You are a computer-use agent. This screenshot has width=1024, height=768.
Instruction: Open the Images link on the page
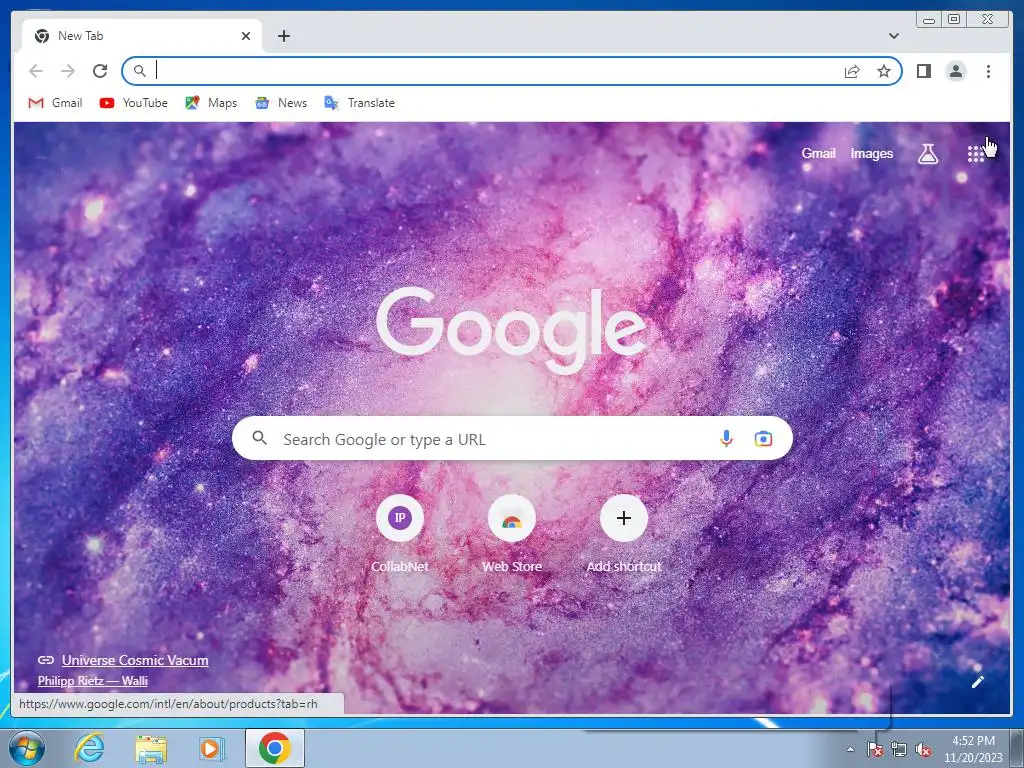pyautogui.click(x=871, y=153)
